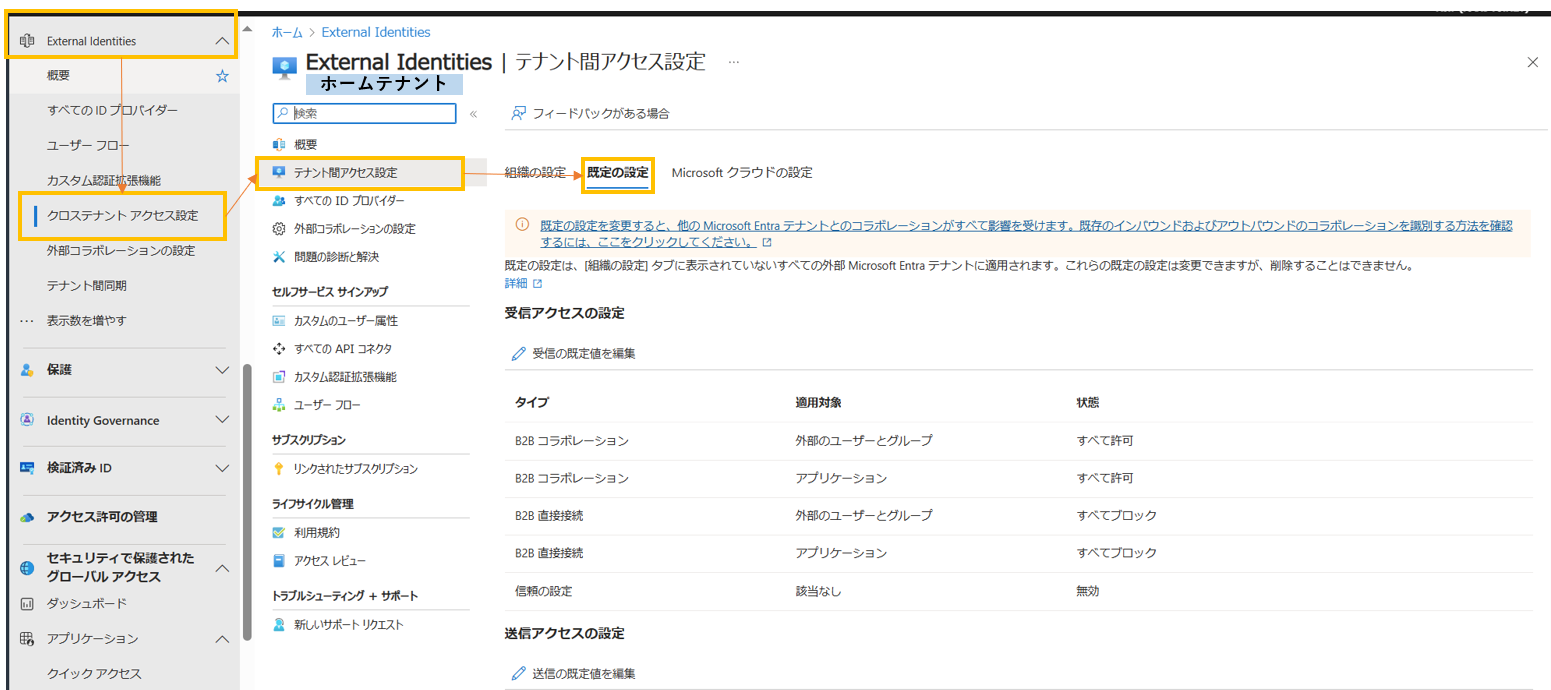Click the タイプ column header
This screenshot has height=690, width=1551.
click(532, 402)
